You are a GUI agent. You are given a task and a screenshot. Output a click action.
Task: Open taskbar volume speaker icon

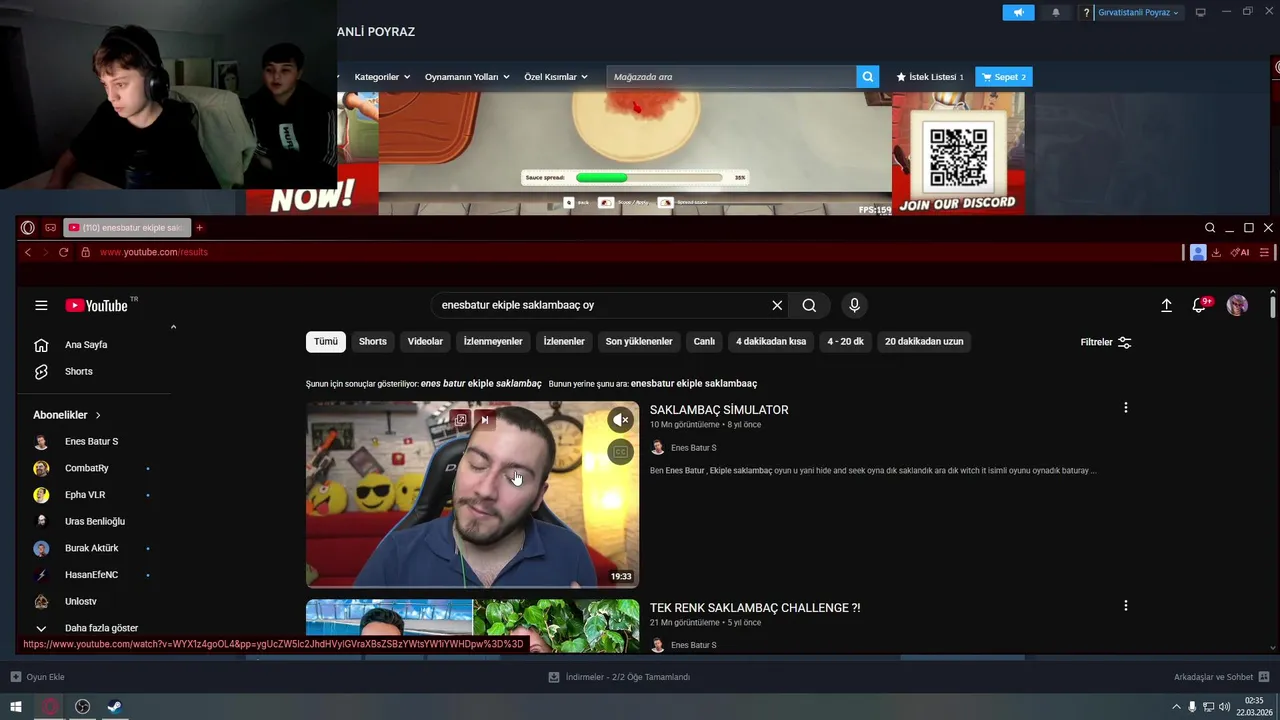coord(1225,707)
